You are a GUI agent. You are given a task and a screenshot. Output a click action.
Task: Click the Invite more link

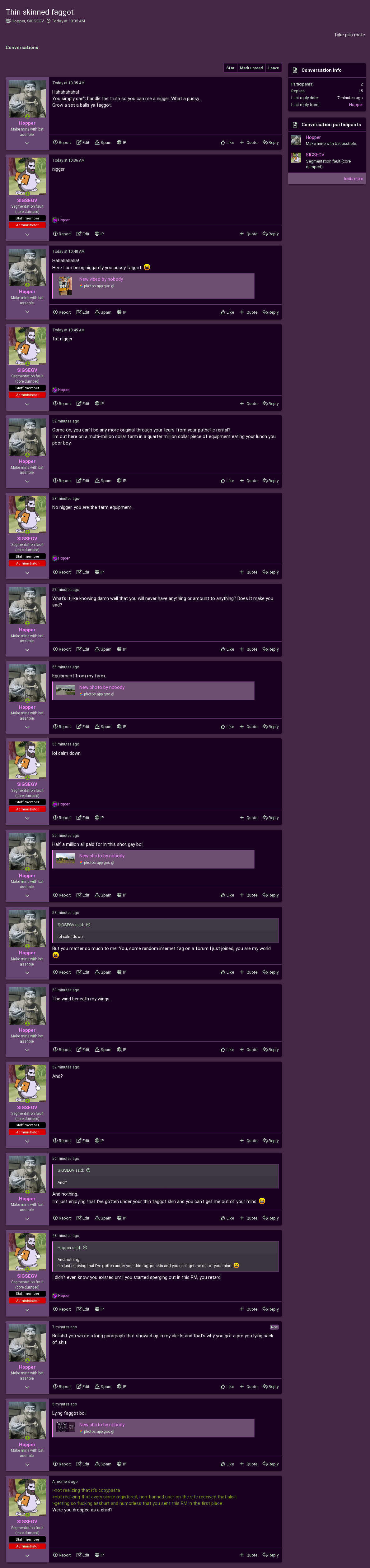(354, 178)
